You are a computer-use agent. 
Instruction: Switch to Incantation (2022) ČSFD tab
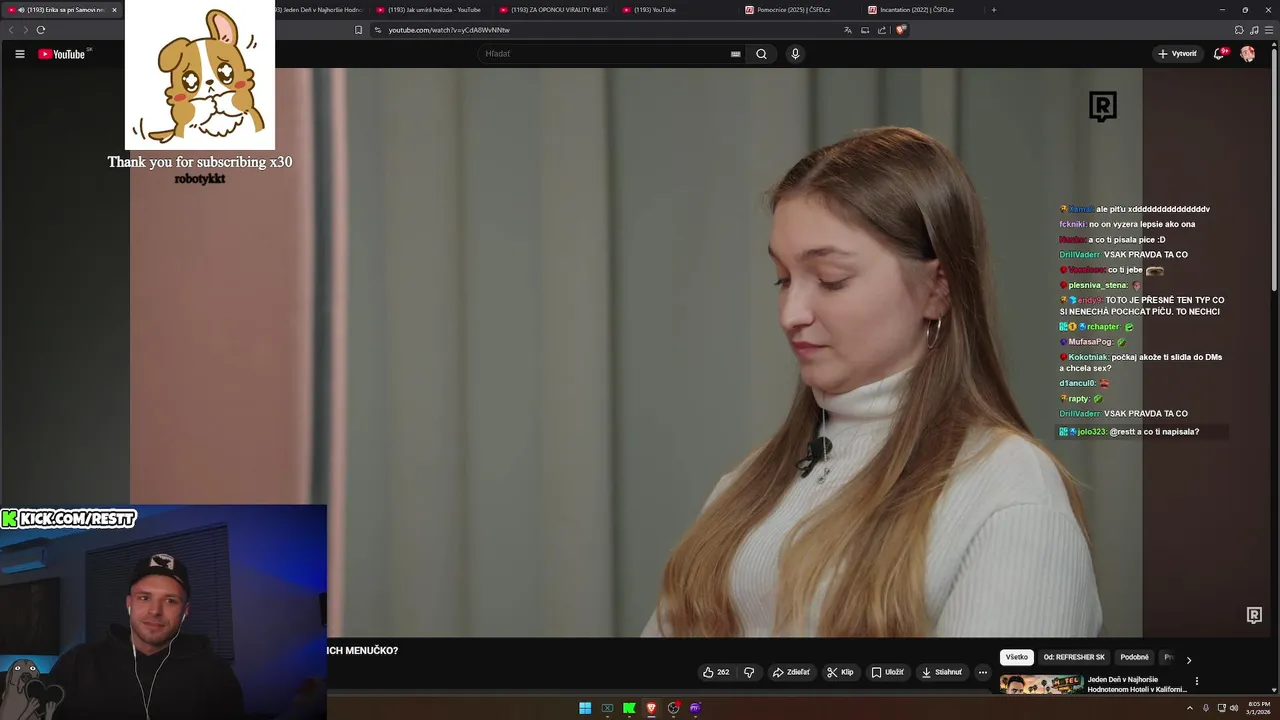click(x=923, y=10)
